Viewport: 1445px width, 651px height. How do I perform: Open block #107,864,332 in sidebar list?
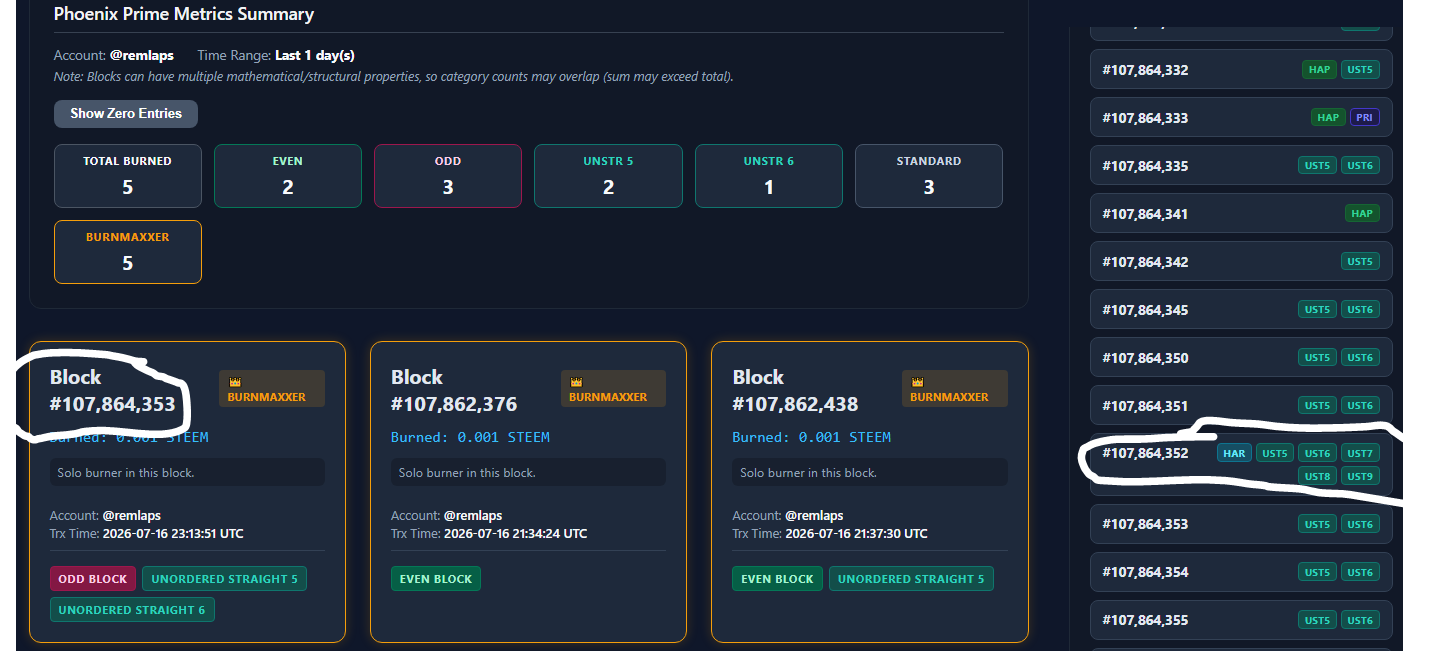1241,70
